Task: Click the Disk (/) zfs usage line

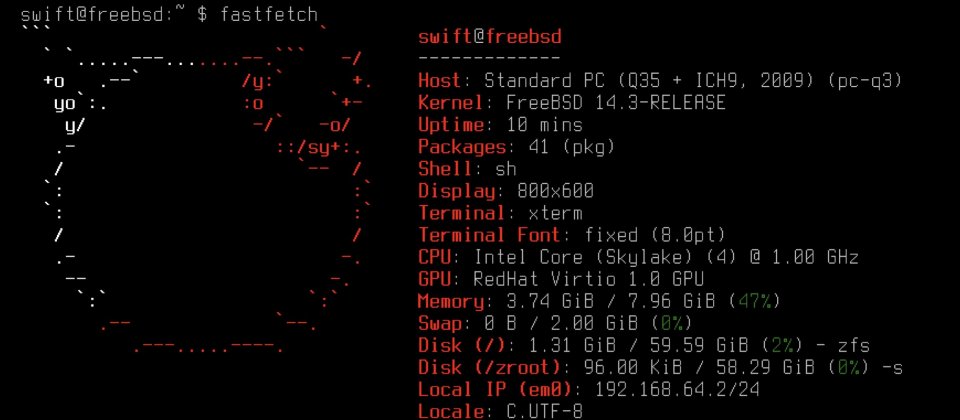Action: click(x=643, y=345)
